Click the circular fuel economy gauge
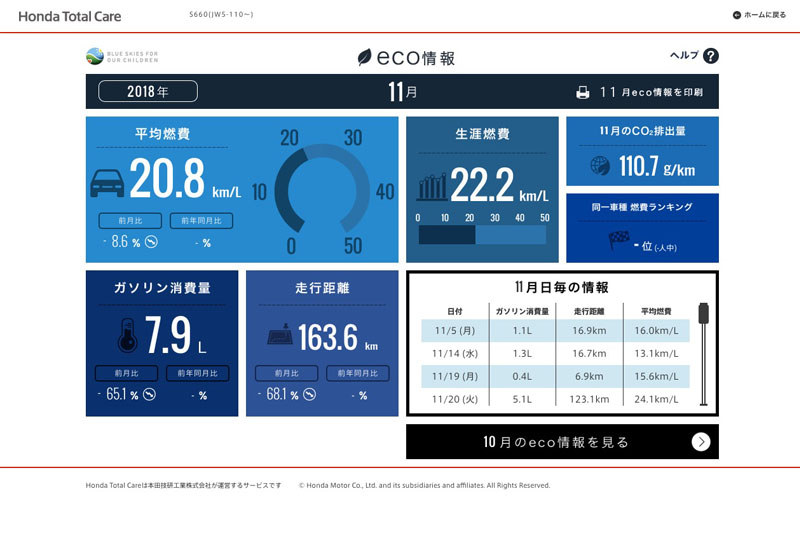Screen dimensions: 800x533 click(x=322, y=191)
